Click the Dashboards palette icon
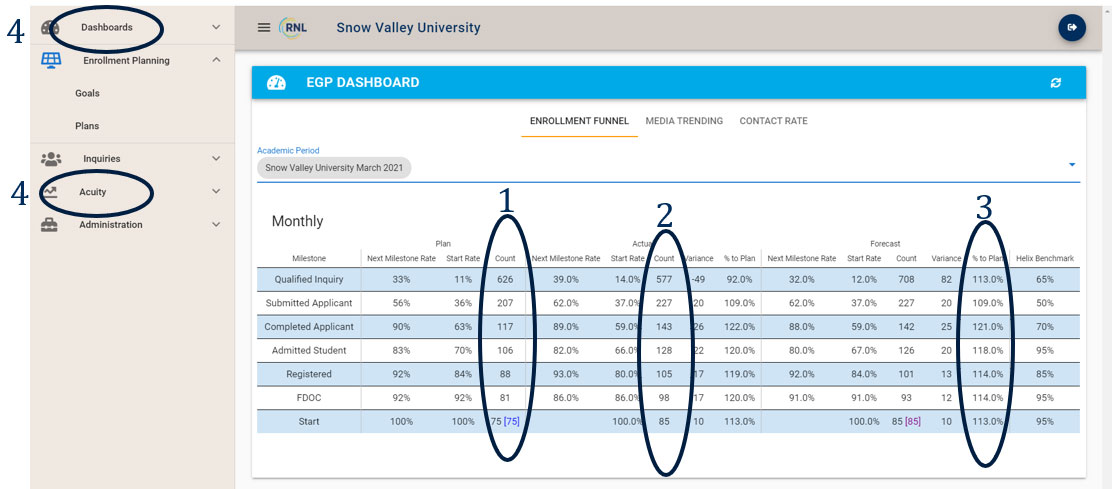The height and width of the screenshot is (489, 1114). coord(50,28)
